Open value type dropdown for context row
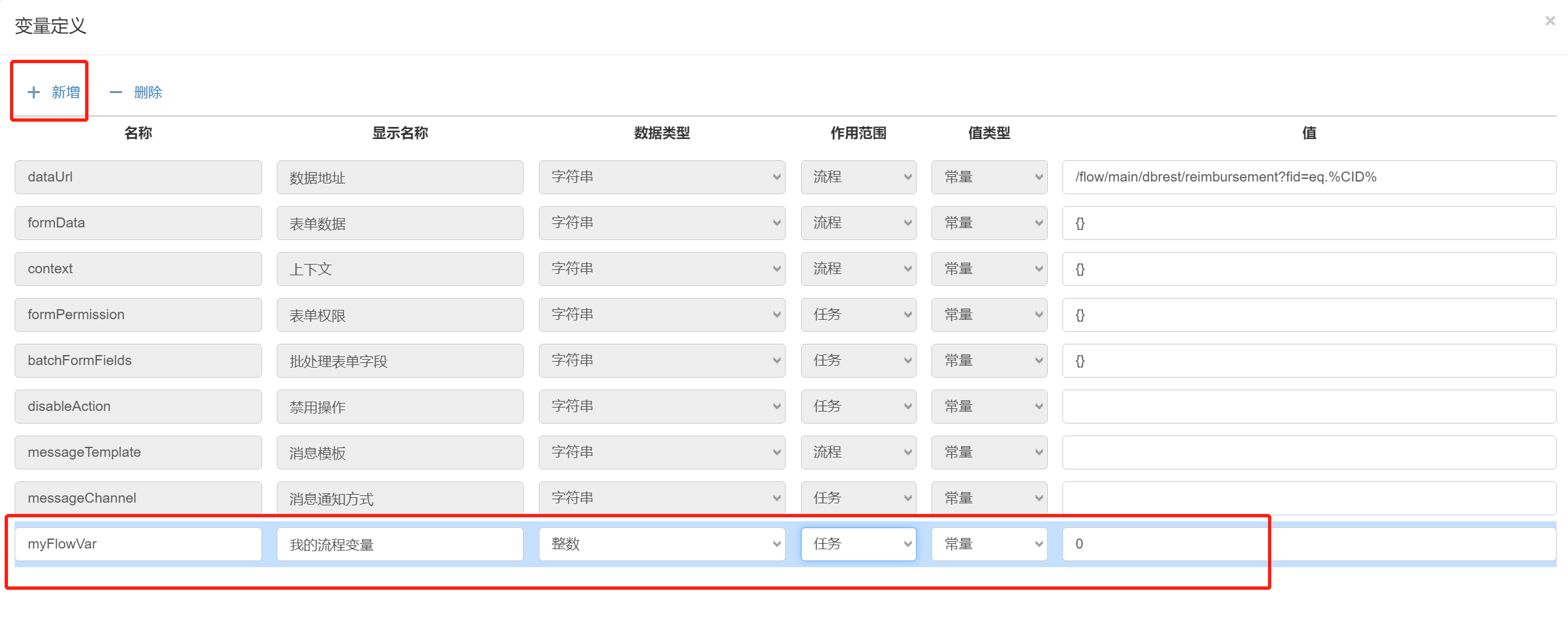The image size is (1568, 627). point(989,269)
